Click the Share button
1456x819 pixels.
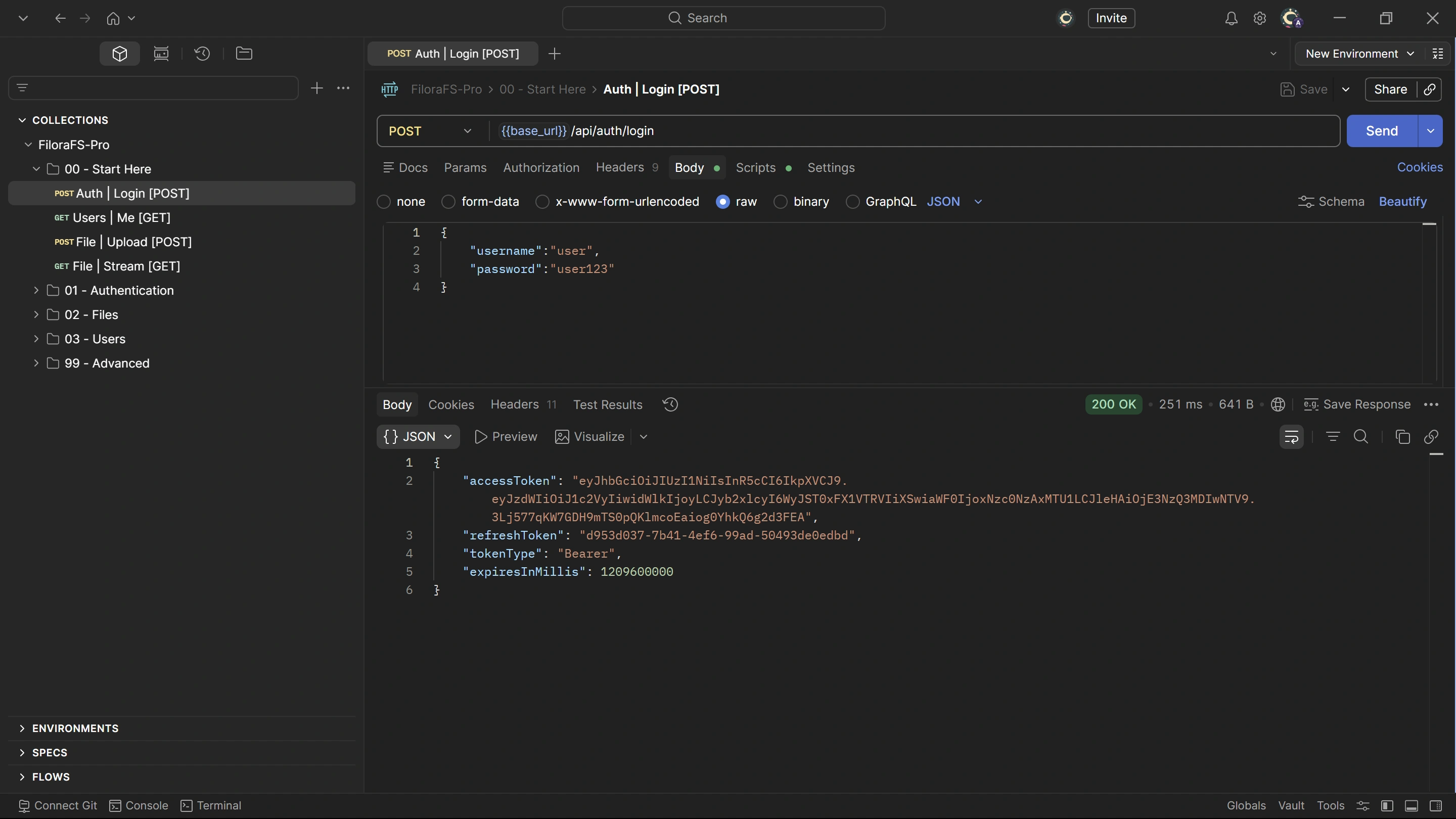pyautogui.click(x=1390, y=89)
